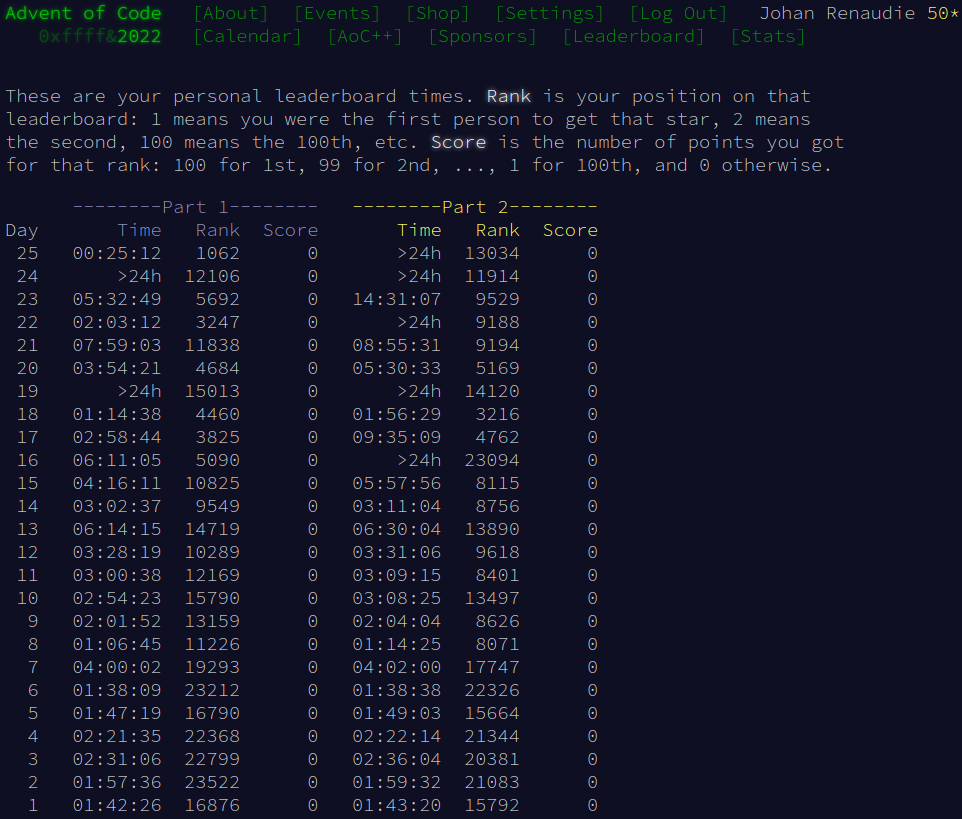Click the Part 2 column group header
The width and height of the screenshot is (962, 819).
pos(475,207)
